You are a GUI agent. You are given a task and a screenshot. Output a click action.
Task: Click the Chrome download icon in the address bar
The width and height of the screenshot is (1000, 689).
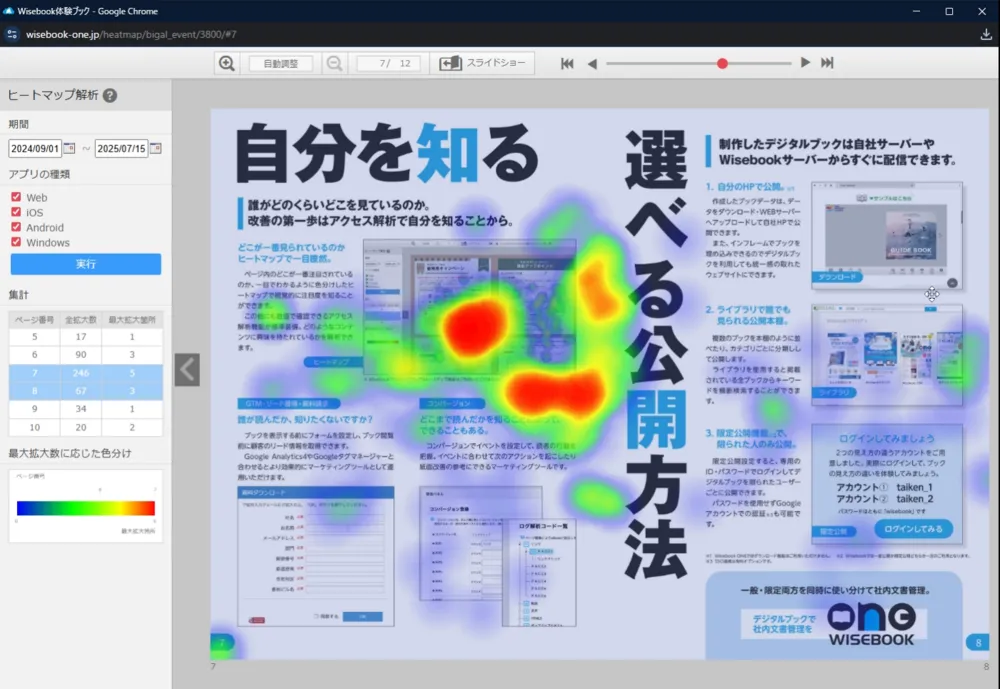[986, 34]
